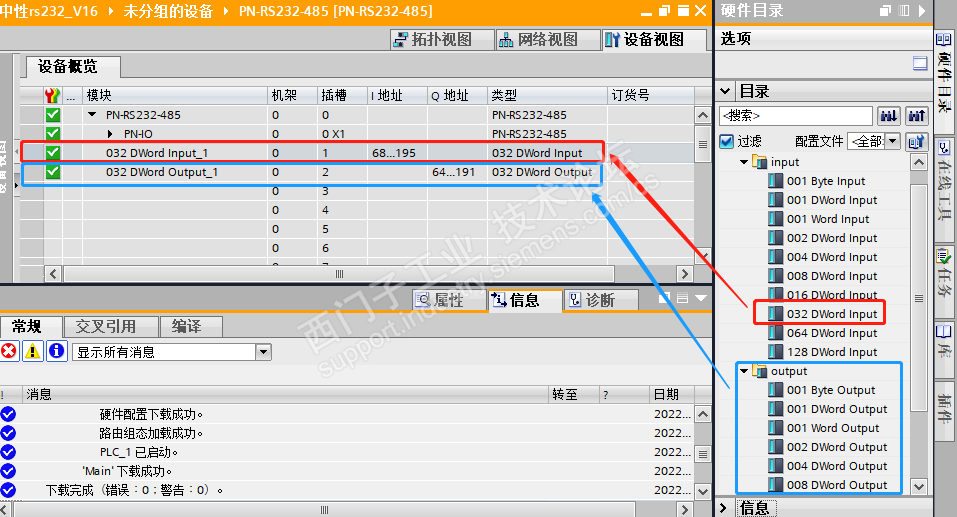Collapse the PN-RS232-485 device row
Viewport: 957px width, 517px height.
pos(92,114)
